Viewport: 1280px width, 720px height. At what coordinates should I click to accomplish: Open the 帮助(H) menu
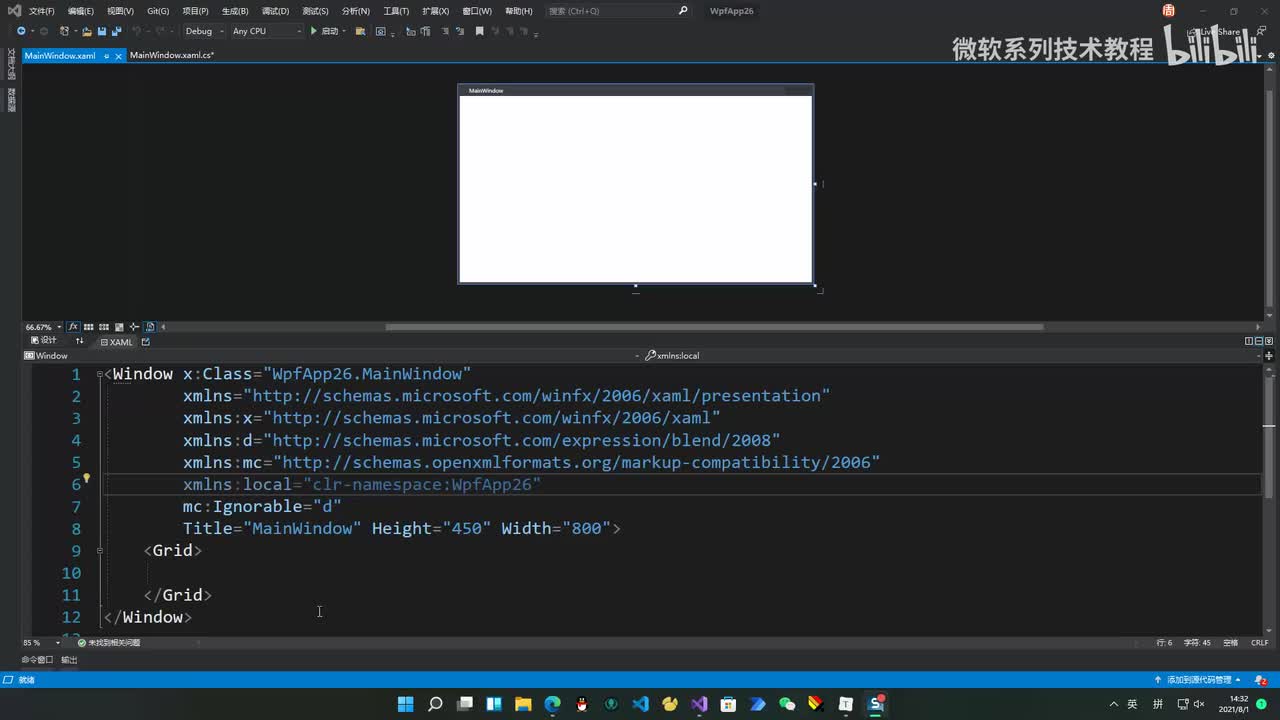click(519, 11)
